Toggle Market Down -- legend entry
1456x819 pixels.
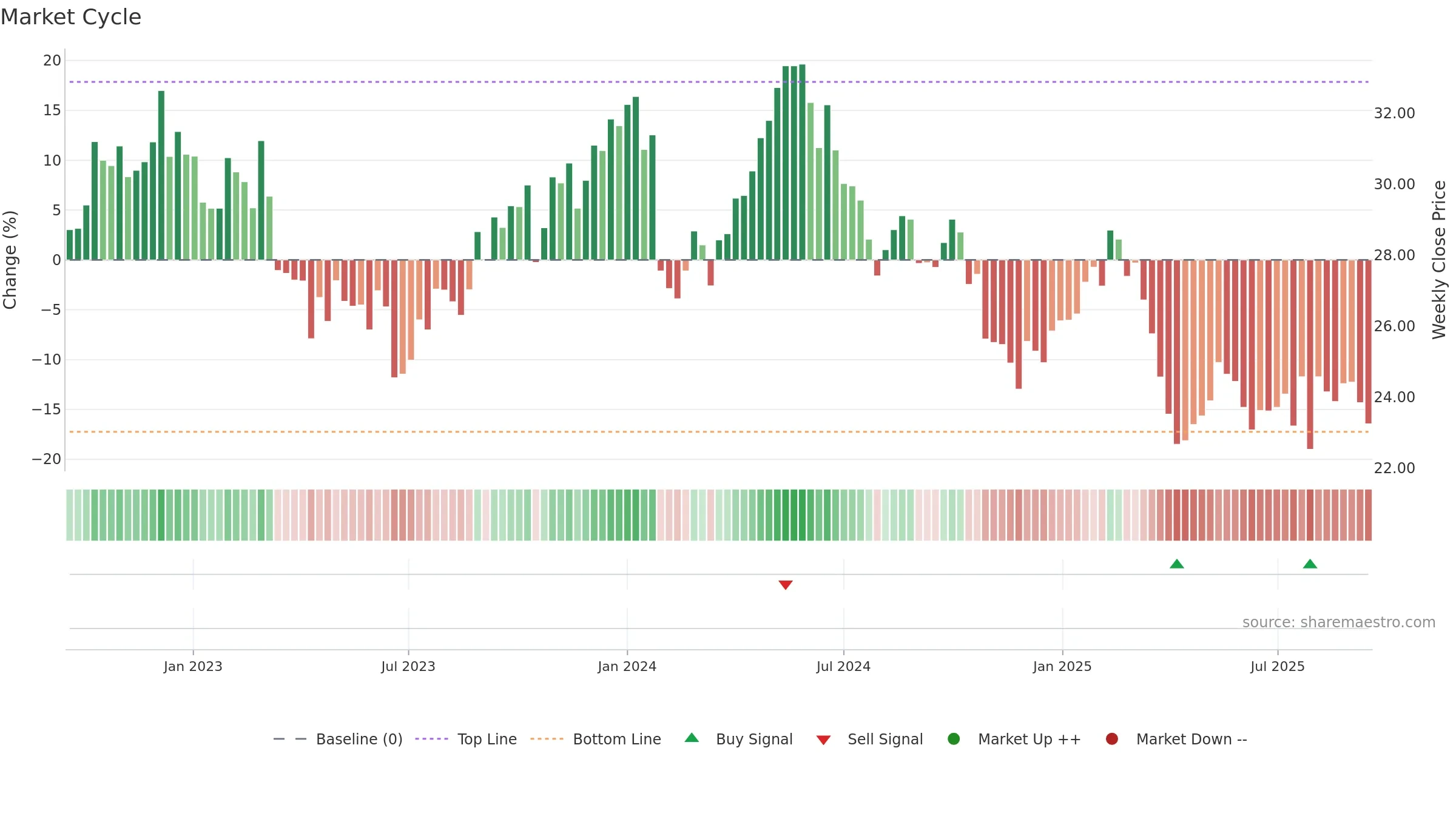1176,739
